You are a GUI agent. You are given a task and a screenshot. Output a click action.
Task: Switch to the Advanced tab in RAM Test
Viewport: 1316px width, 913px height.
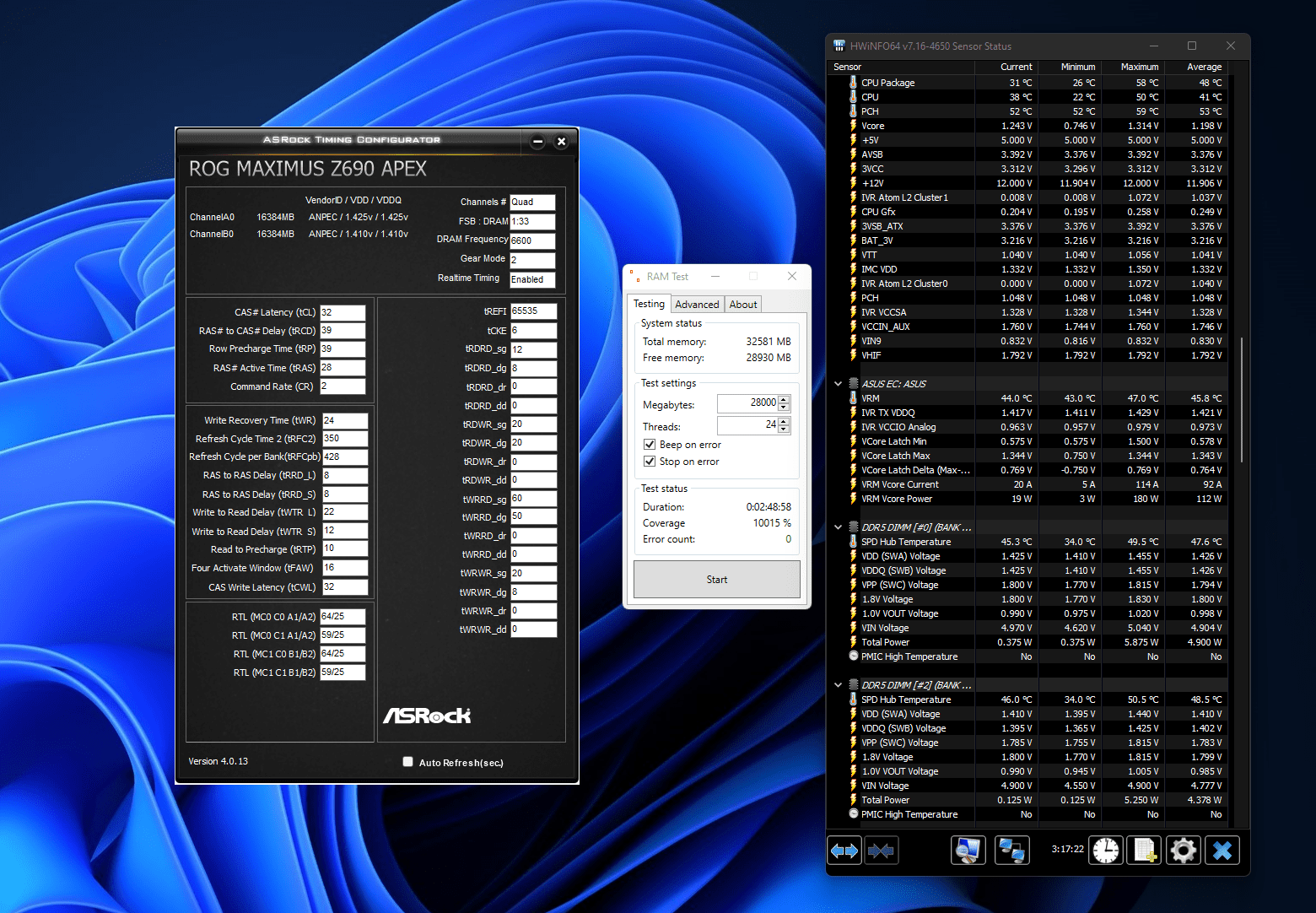(697, 305)
